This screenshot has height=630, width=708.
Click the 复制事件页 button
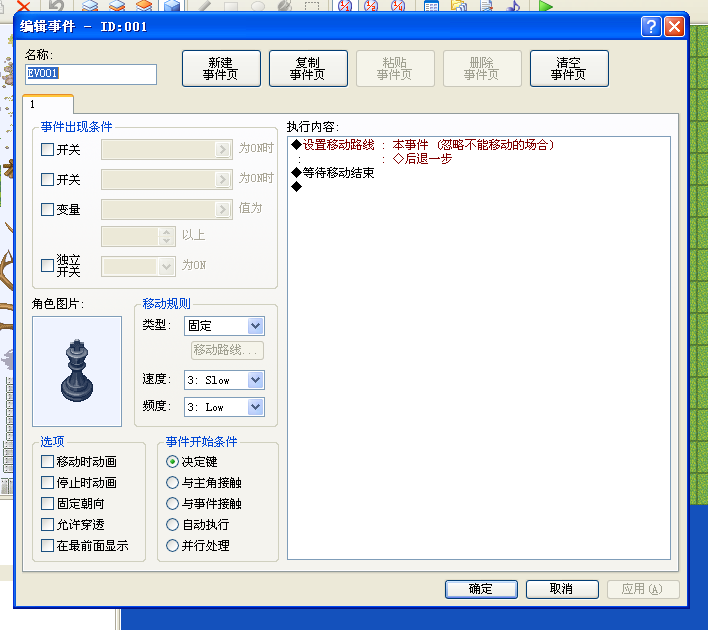308,68
